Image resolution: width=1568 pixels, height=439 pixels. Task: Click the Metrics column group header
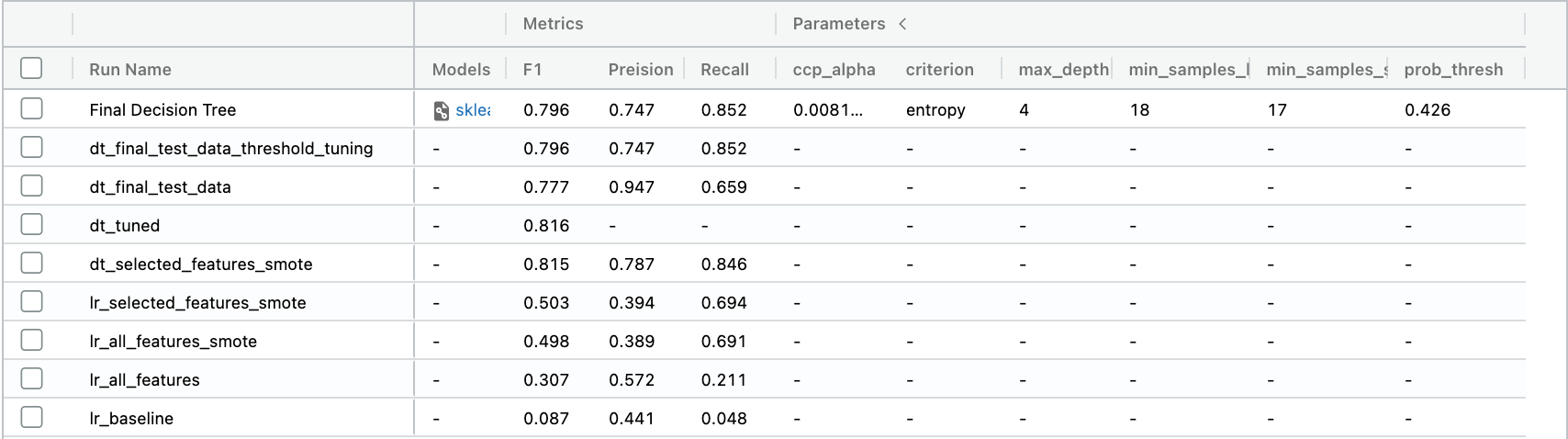553,24
